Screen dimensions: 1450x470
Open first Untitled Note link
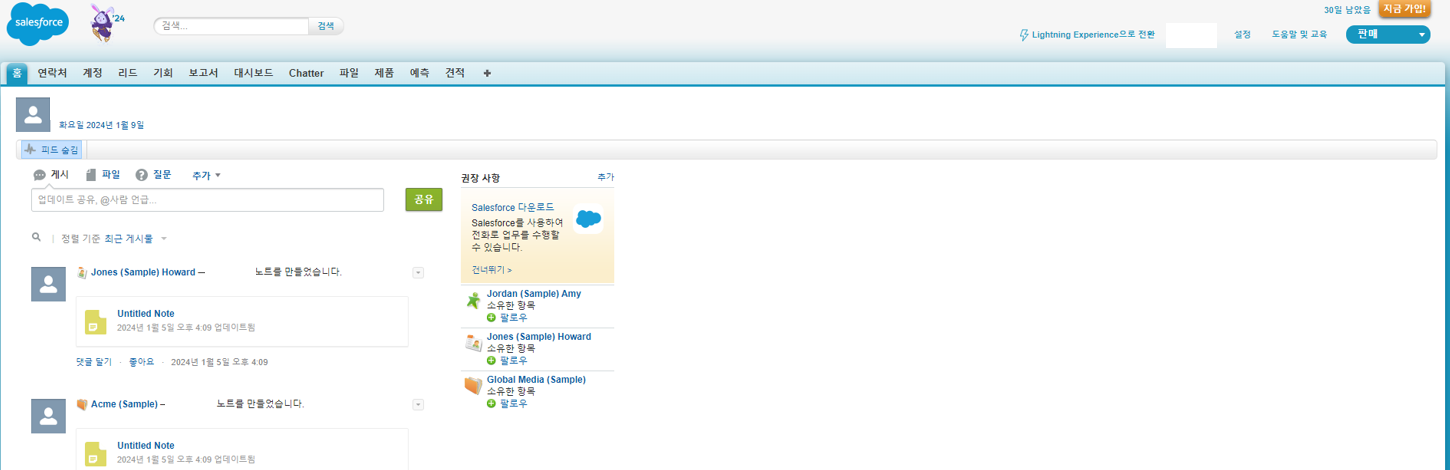146,314
